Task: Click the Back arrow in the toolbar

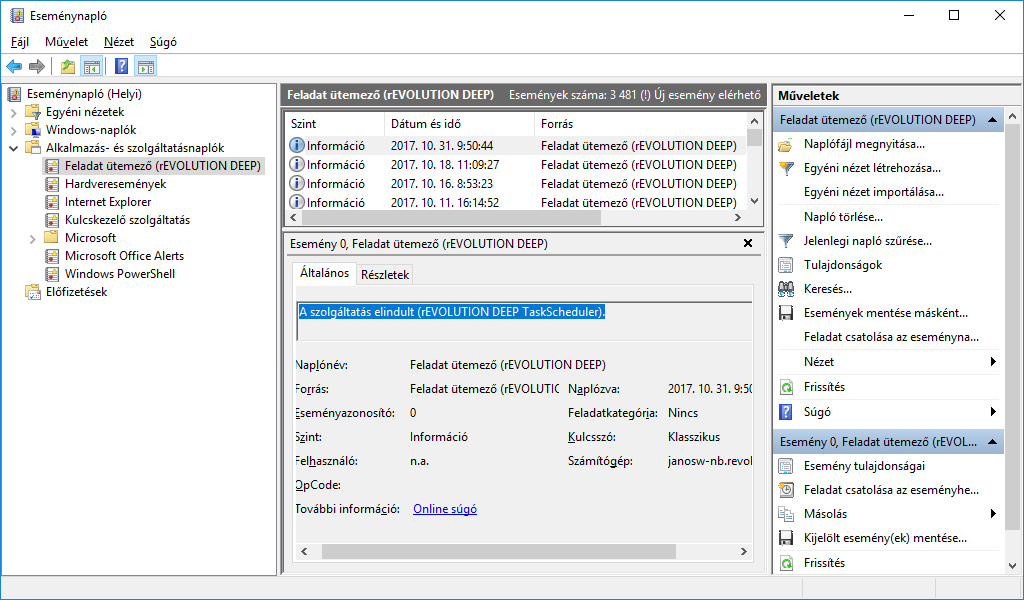Action: 14,67
